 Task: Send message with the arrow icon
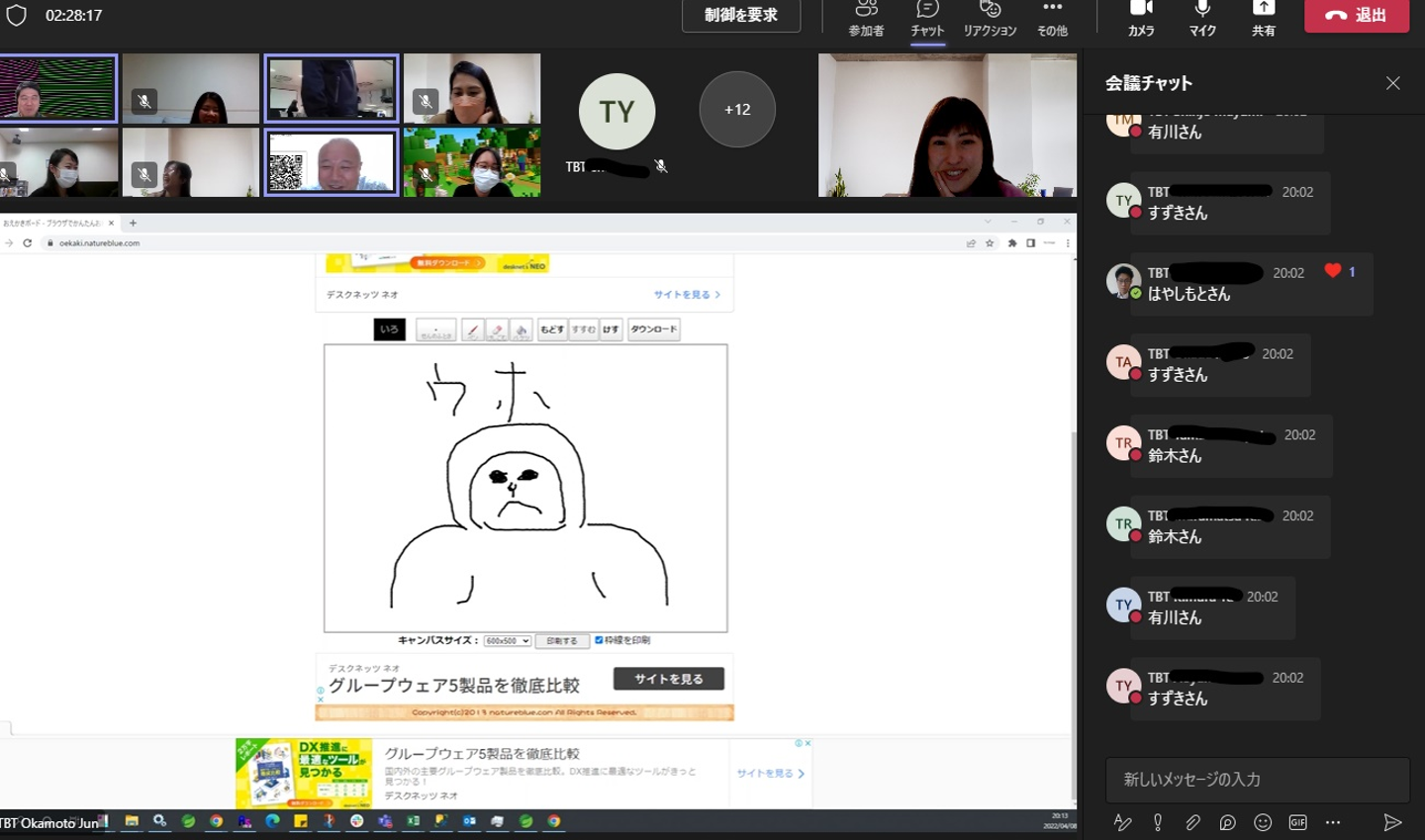coord(1392,822)
